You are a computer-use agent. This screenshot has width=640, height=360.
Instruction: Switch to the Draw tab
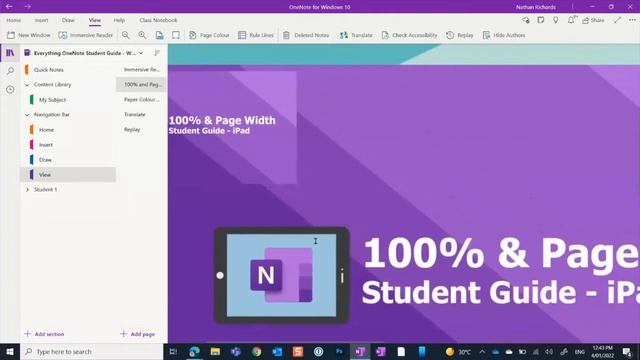(x=68, y=20)
